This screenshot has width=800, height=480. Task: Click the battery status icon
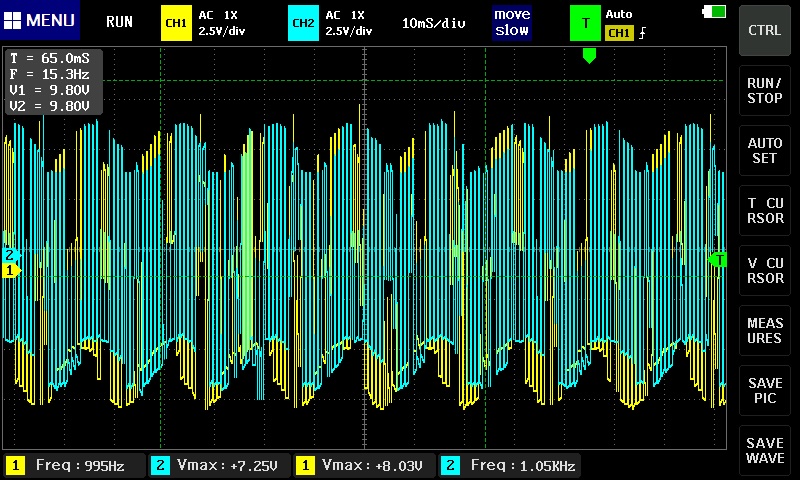(715, 12)
